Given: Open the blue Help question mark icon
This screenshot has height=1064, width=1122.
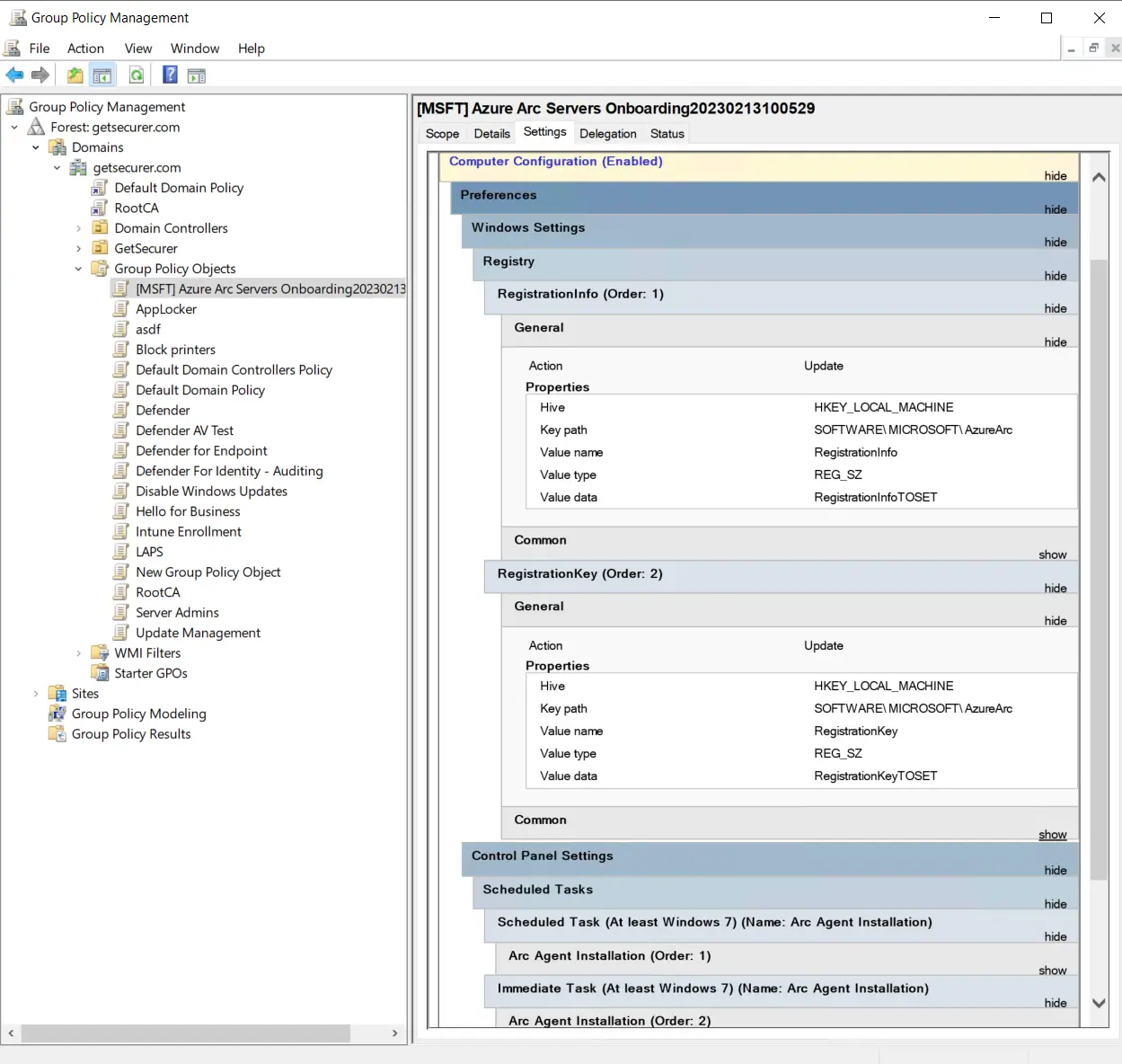Looking at the screenshot, I should coord(170,75).
